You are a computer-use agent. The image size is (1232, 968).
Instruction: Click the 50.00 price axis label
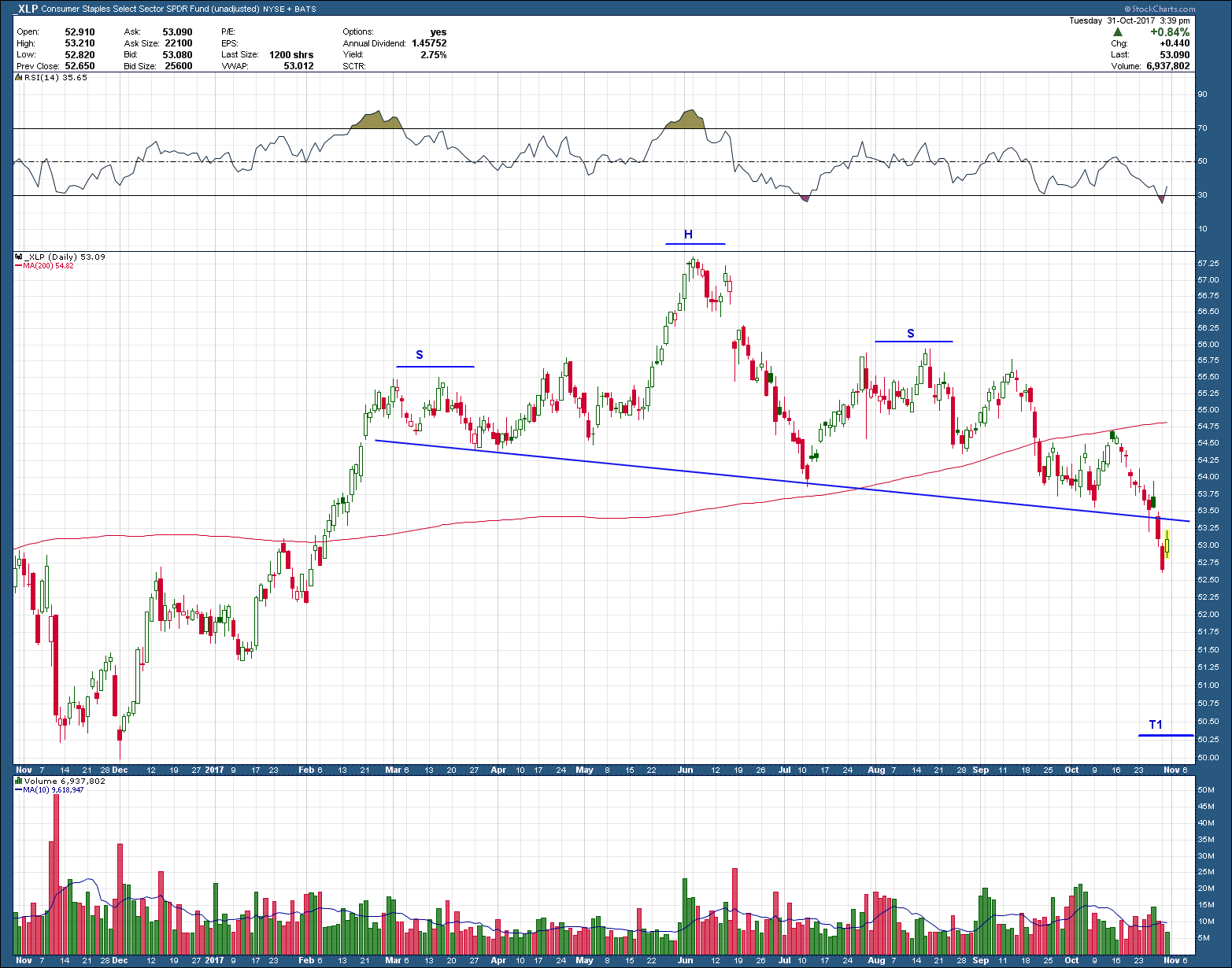point(1208,757)
